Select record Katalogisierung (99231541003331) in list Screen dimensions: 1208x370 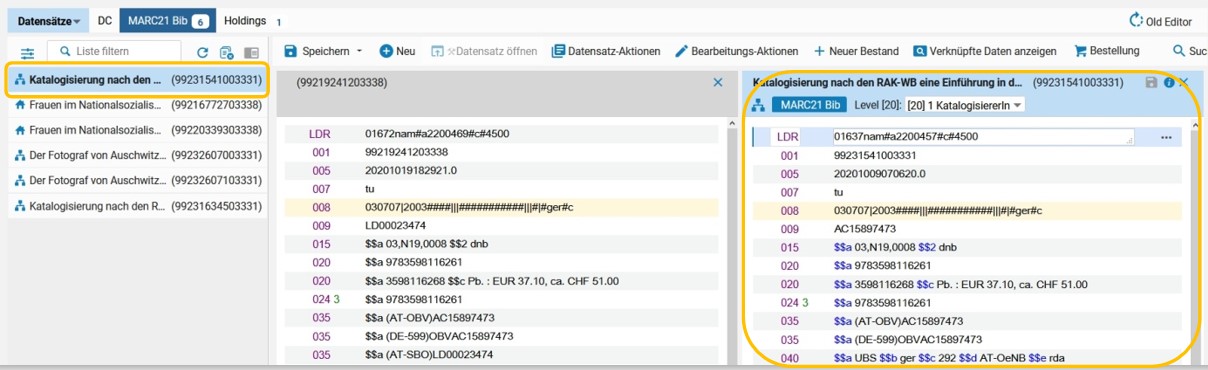137,79
